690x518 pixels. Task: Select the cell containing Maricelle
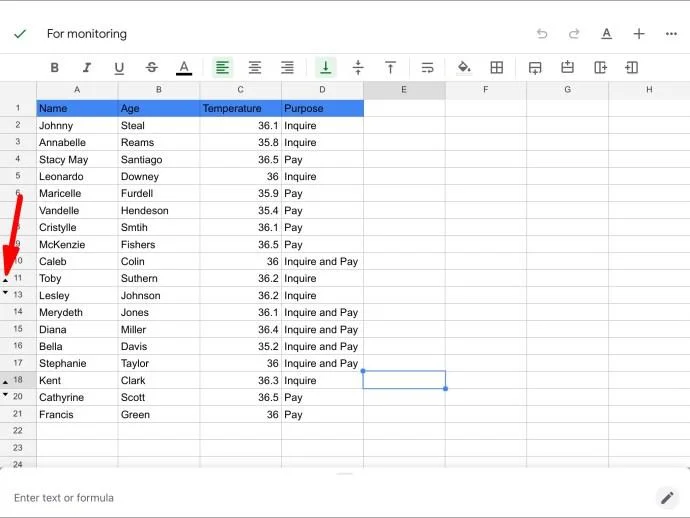point(77,193)
